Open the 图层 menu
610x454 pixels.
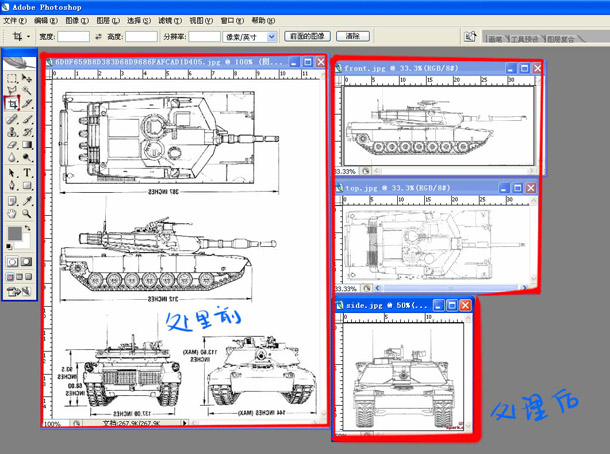(x=108, y=21)
